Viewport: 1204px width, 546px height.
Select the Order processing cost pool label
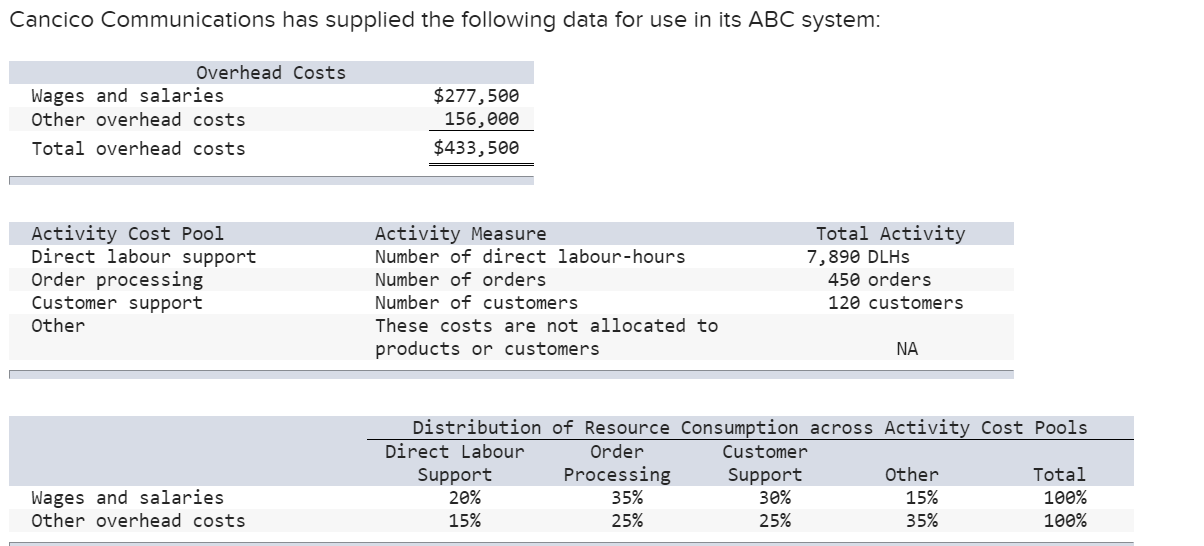click(x=117, y=280)
